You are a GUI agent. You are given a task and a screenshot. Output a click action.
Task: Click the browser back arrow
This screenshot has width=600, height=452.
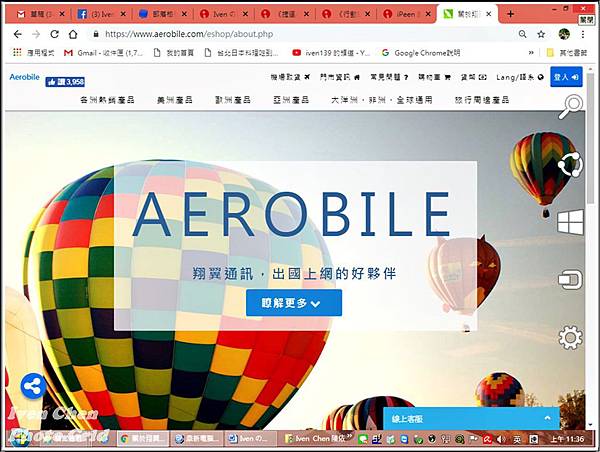tap(18, 34)
